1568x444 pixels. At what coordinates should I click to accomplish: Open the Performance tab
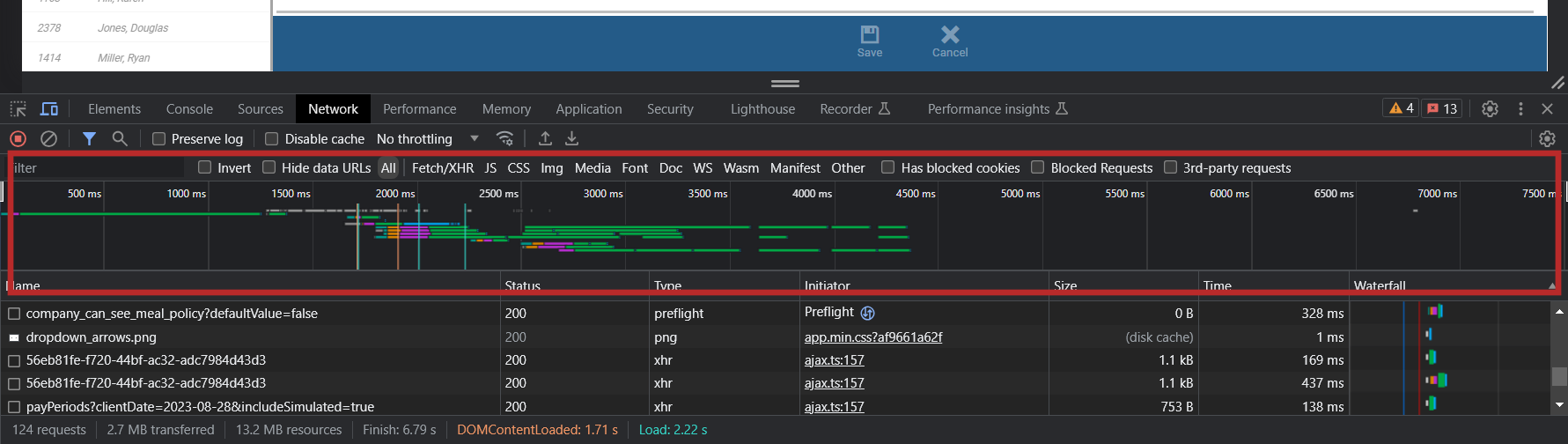click(420, 109)
